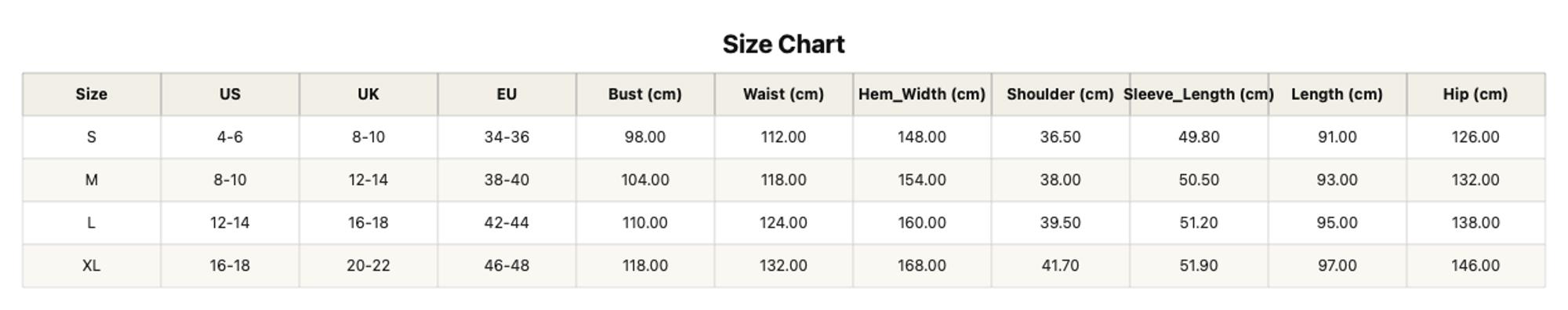
Task: Select hem width value 160.00
Action: pos(922,223)
